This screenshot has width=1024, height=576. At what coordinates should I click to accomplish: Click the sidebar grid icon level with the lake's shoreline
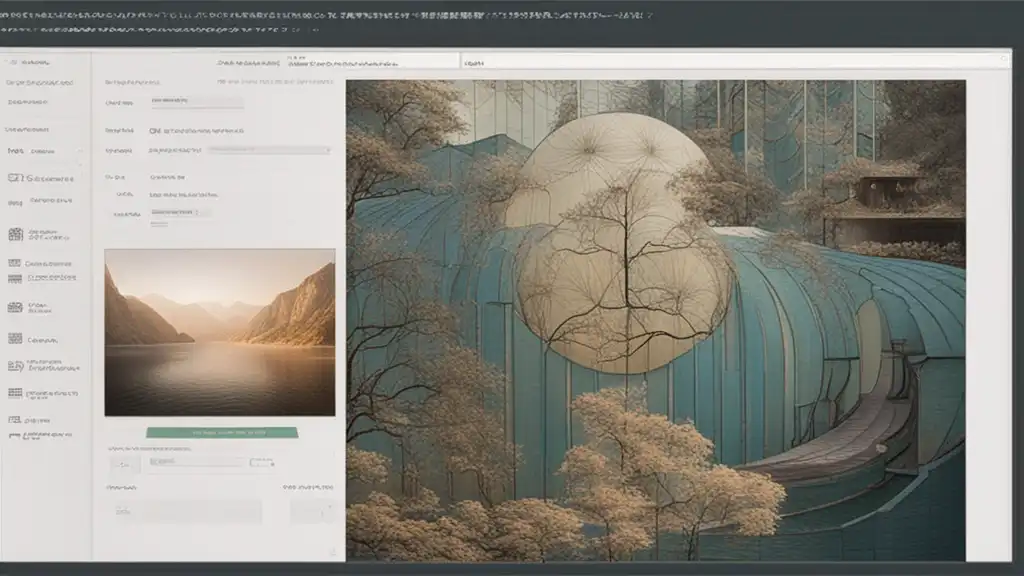(x=15, y=338)
